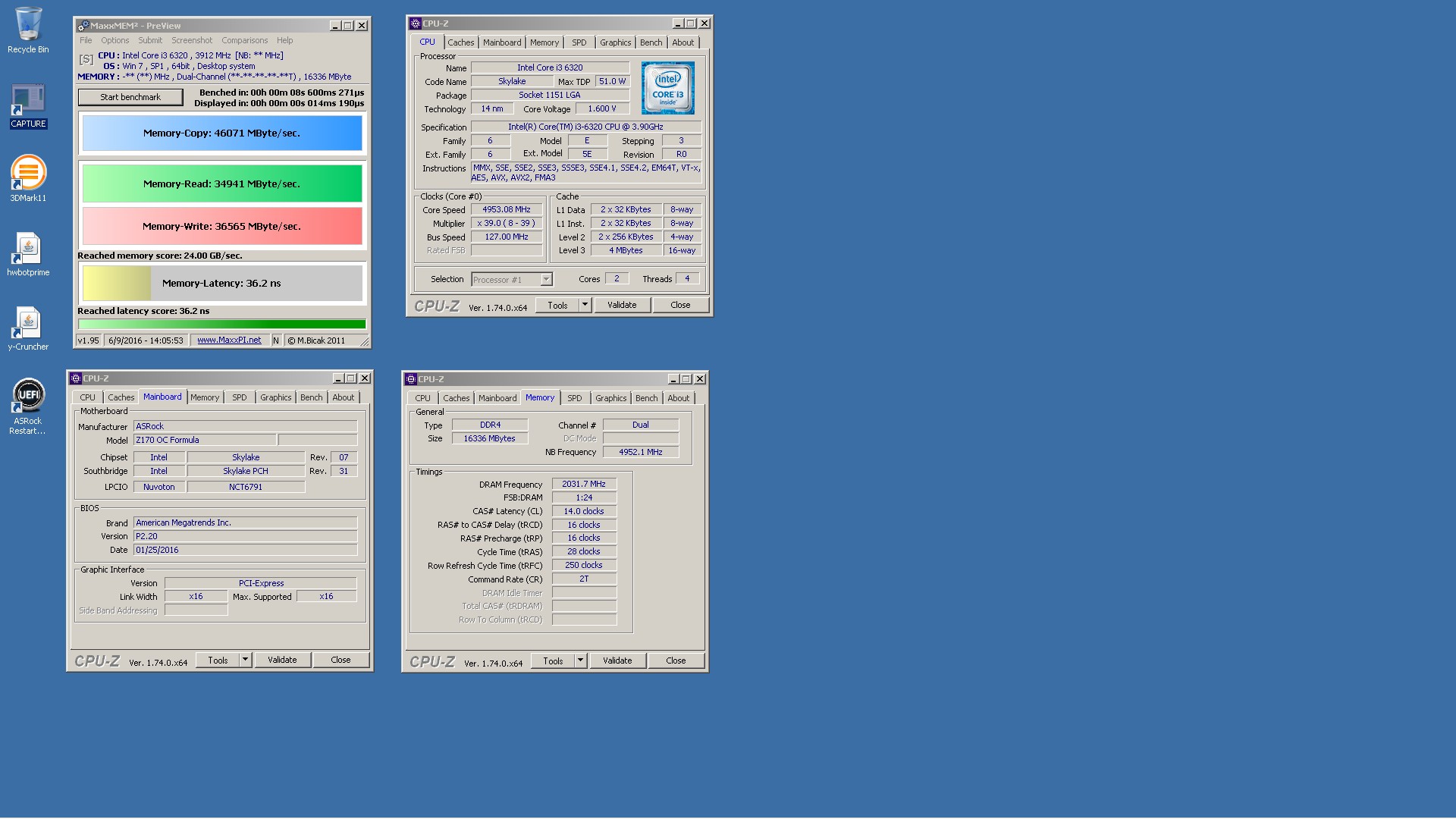Click Validate in Memory CPU-Z window
This screenshot has height=819, width=1456.
pos(617,661)
